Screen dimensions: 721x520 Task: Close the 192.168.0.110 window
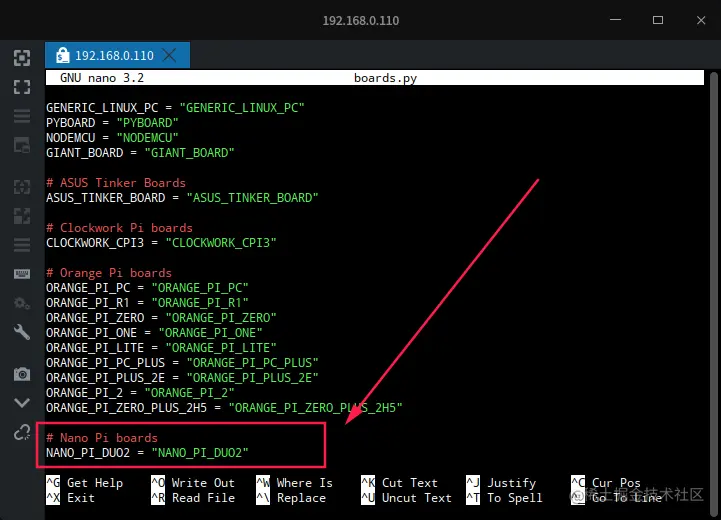coord(701,20)
